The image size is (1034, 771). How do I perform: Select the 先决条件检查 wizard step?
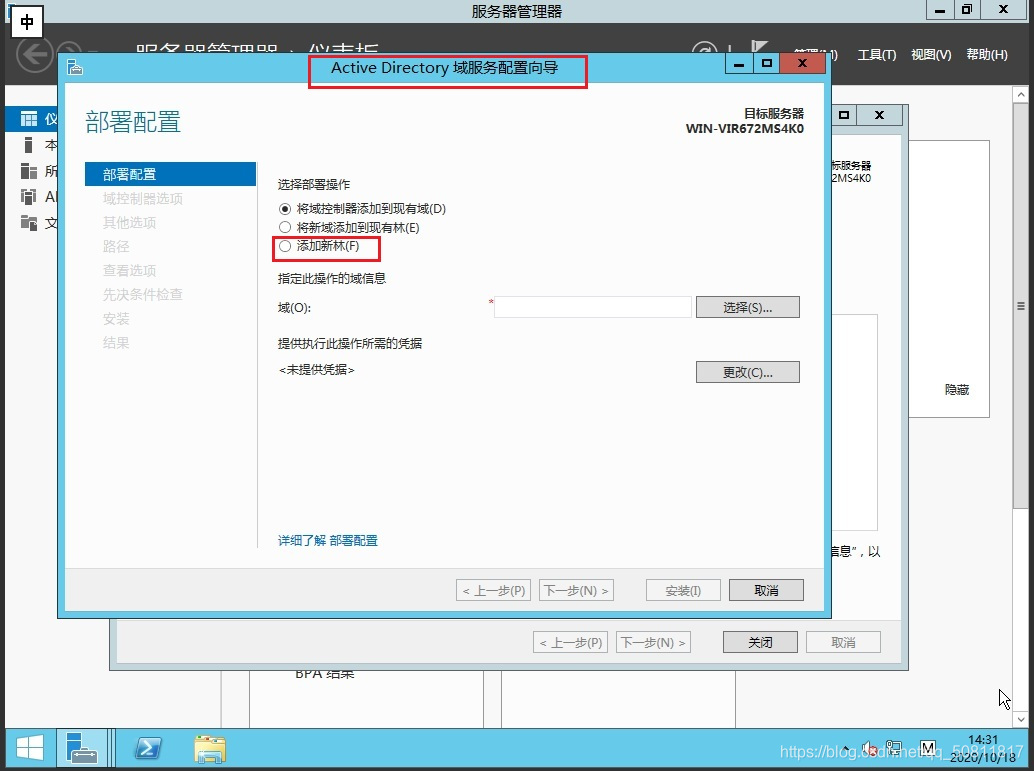[x=142, y=294]
